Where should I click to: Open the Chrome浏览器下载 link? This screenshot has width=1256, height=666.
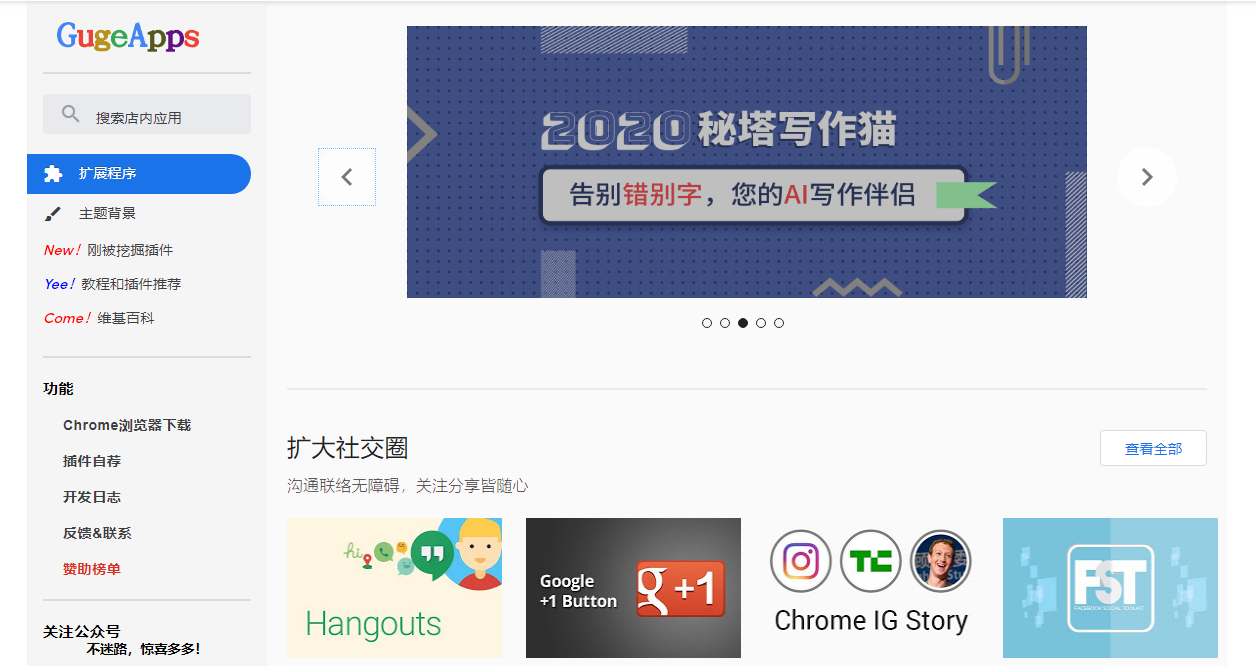tap(127, 425)
